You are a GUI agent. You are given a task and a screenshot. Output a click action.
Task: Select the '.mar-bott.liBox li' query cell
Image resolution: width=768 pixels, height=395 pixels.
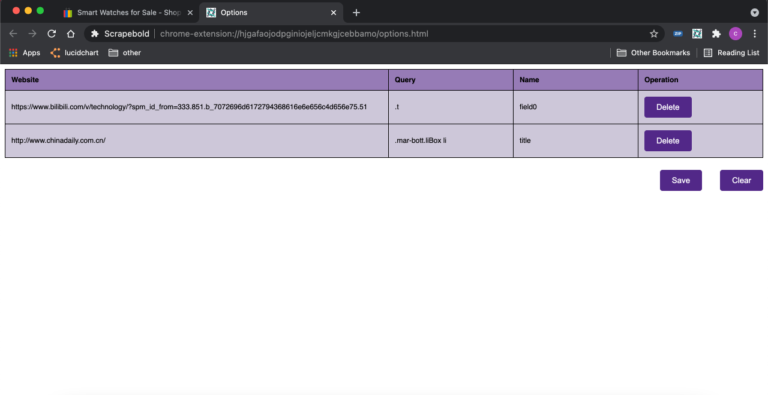tap(451, 141)
